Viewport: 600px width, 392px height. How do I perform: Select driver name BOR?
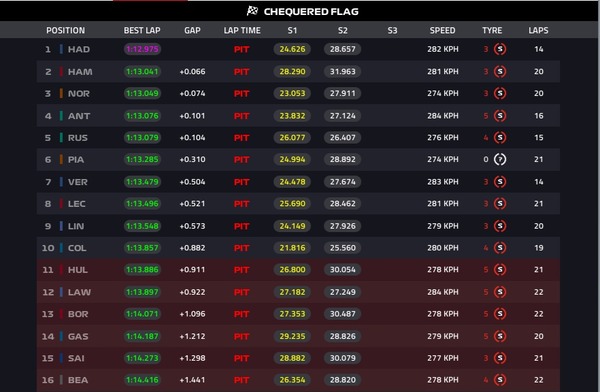pos(78,314)
